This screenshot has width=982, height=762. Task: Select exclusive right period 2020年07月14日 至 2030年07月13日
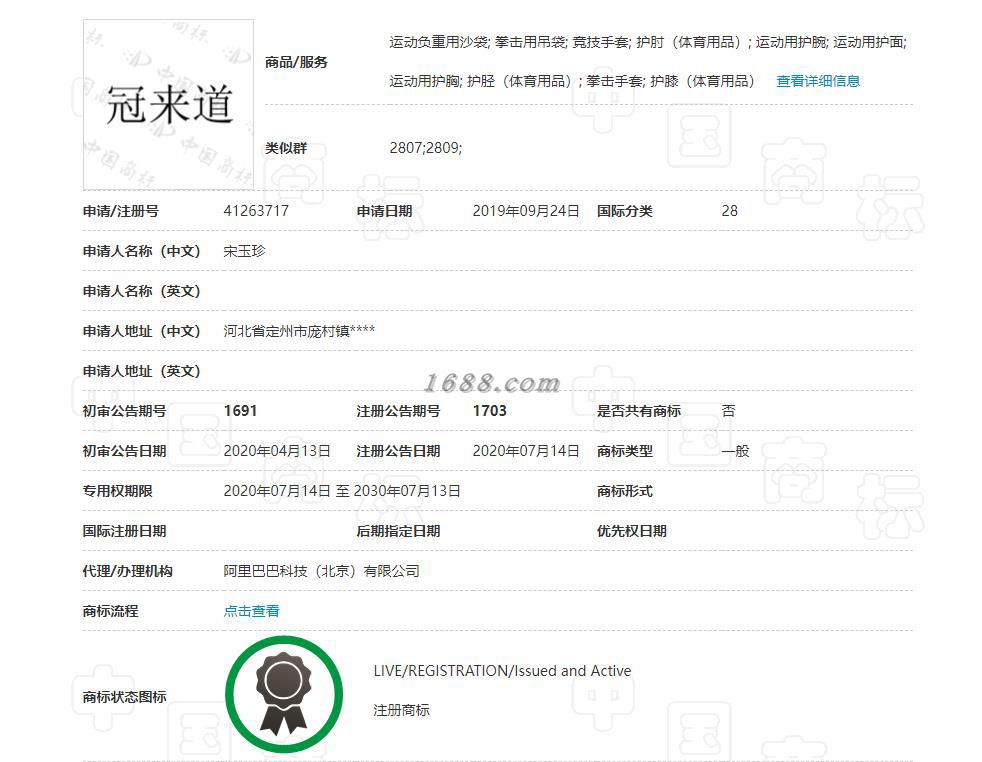342,491
